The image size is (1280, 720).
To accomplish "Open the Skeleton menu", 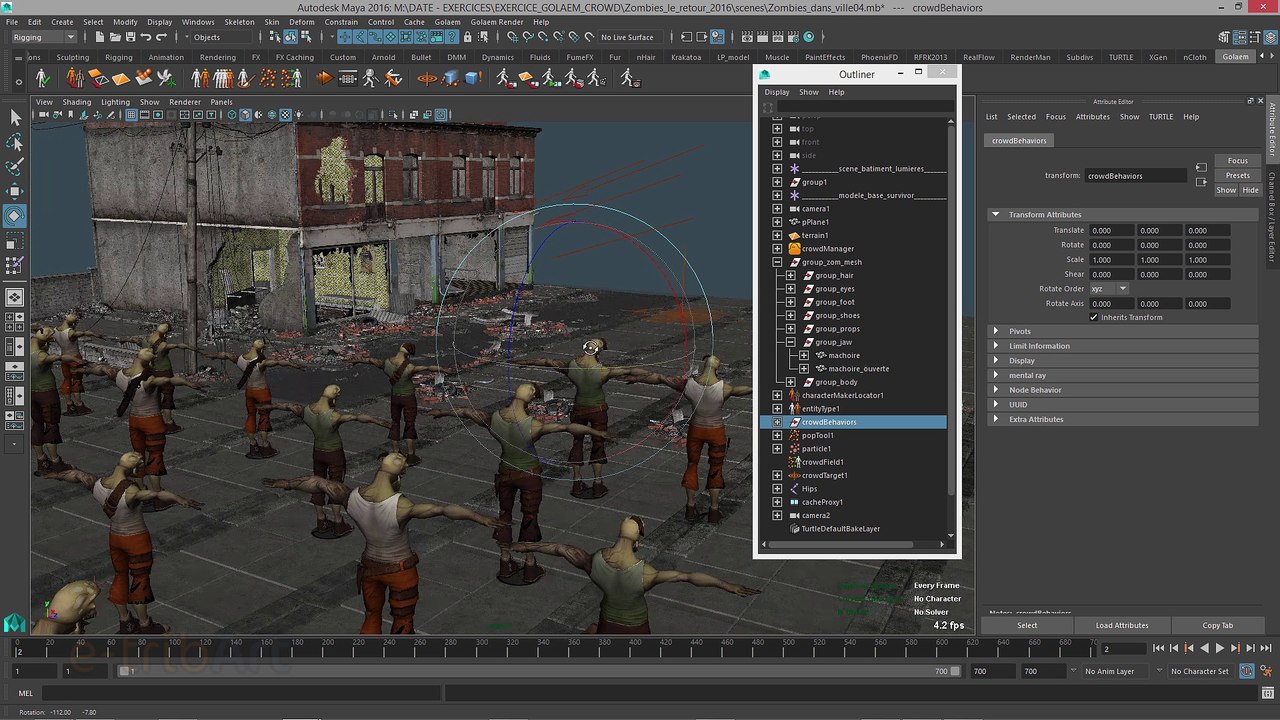I will click(x=239, y=21).
